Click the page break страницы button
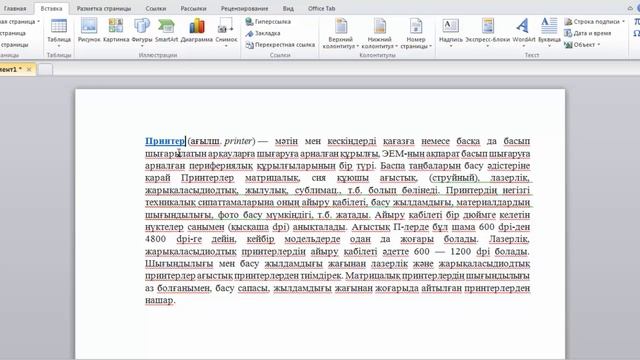Screen dimensions: 640x360 pos(14,44)
